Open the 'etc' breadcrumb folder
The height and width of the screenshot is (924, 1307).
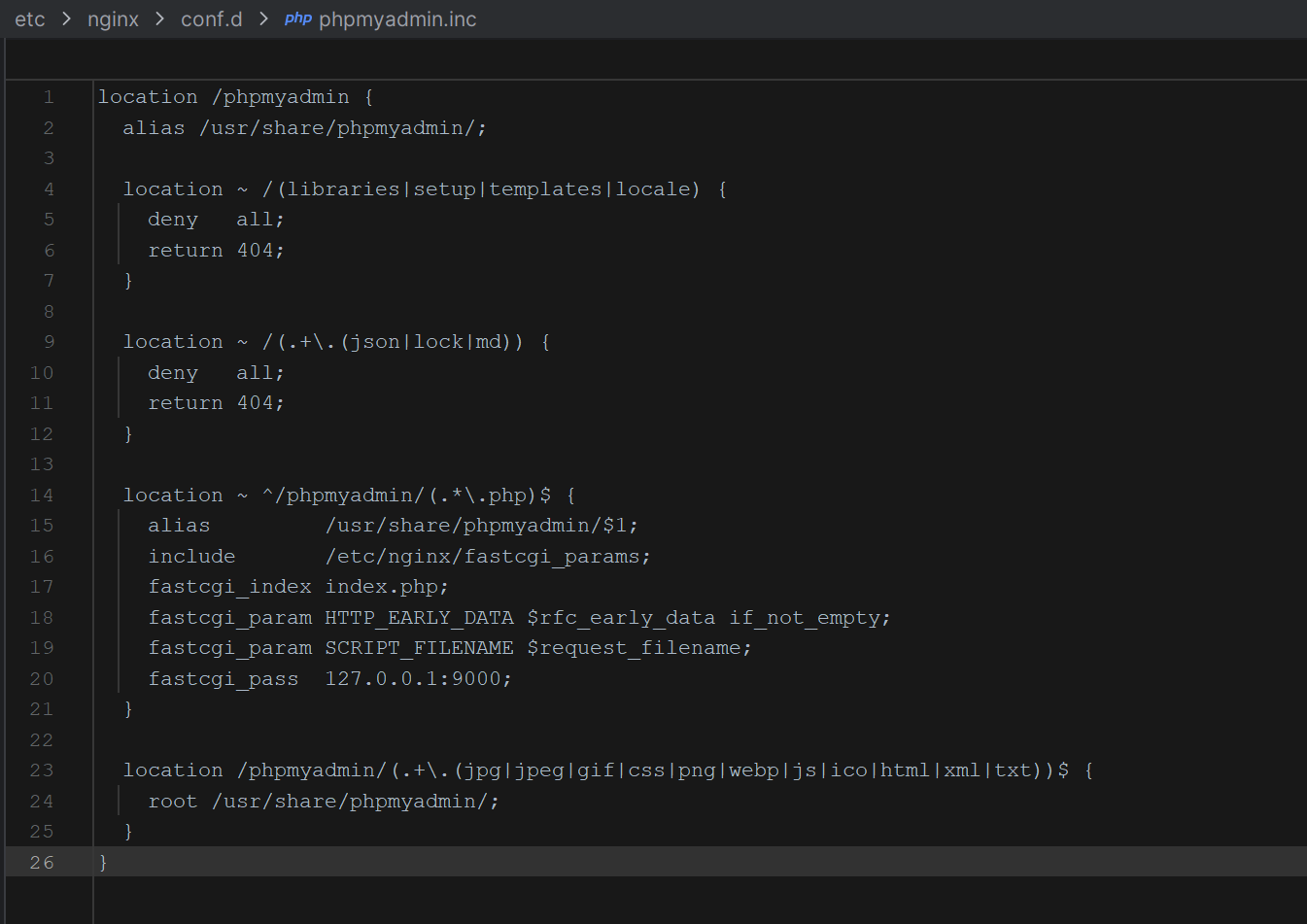point(30,19)
